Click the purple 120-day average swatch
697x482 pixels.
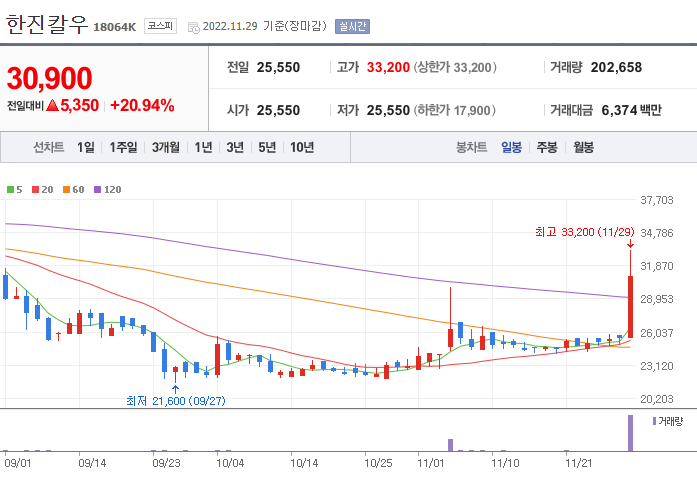pos(98,189)
